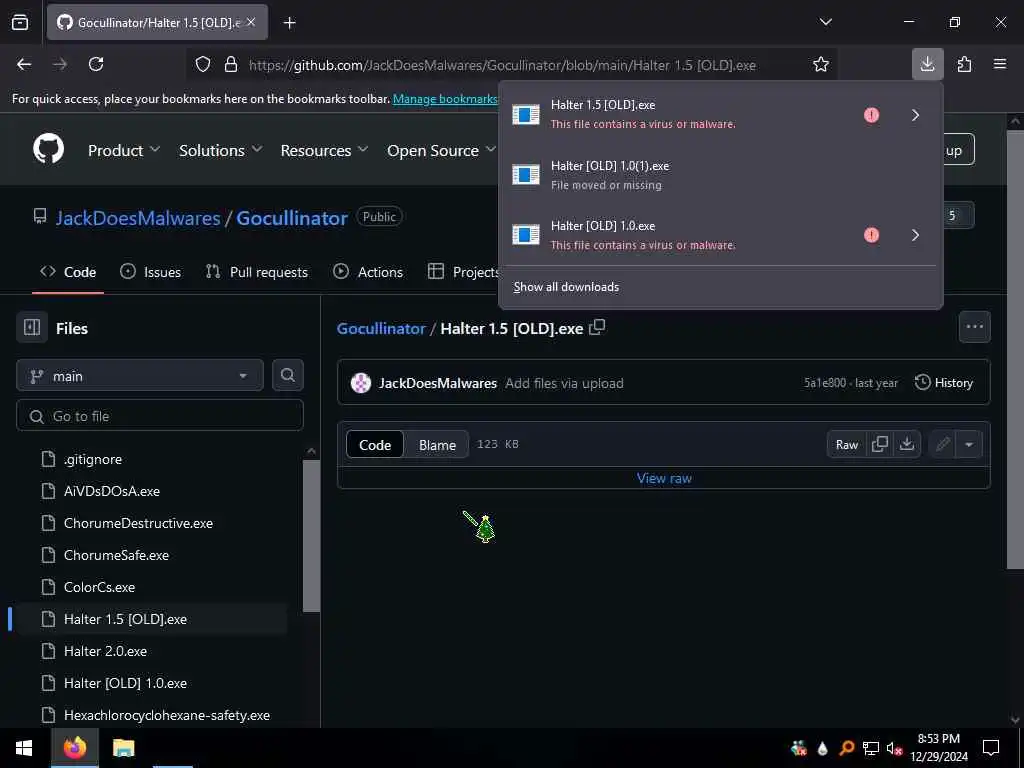Open the muted volume tray icon
1024x768 pixels.
click(x=894, y=748)
